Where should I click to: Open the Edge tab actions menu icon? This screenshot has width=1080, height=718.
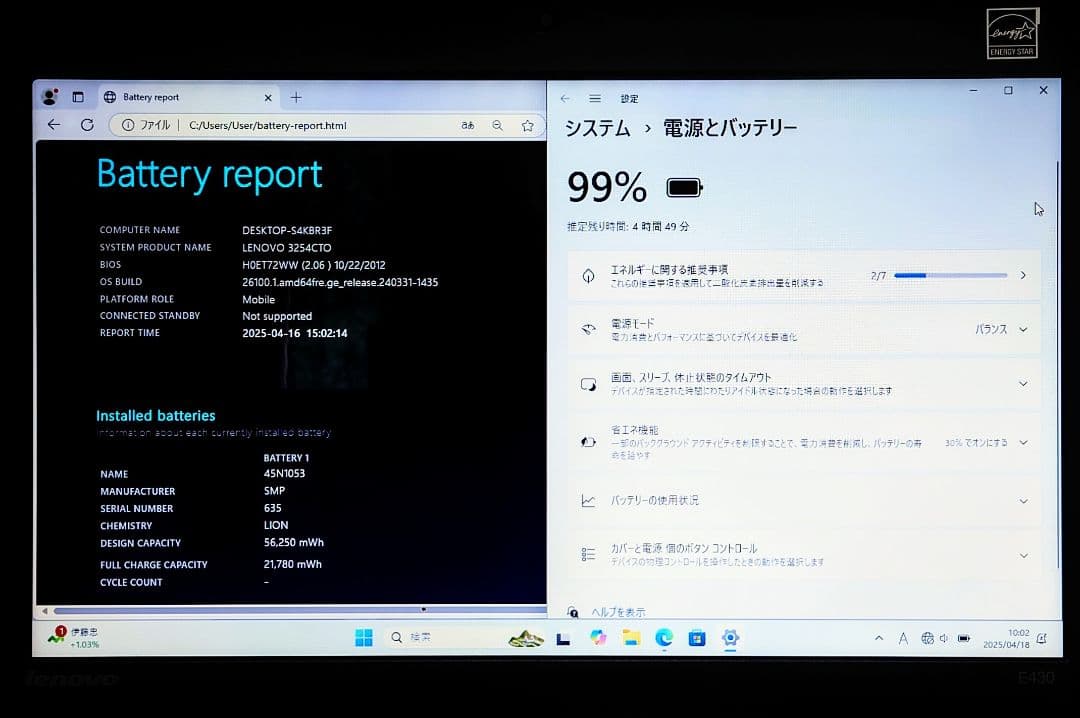[x=78, y=97]
